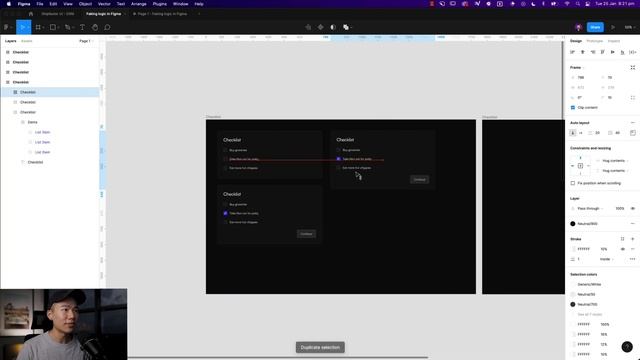Open the distribute spacing dropdown
This screenshot has height=360, width=640.
point(633,52)
